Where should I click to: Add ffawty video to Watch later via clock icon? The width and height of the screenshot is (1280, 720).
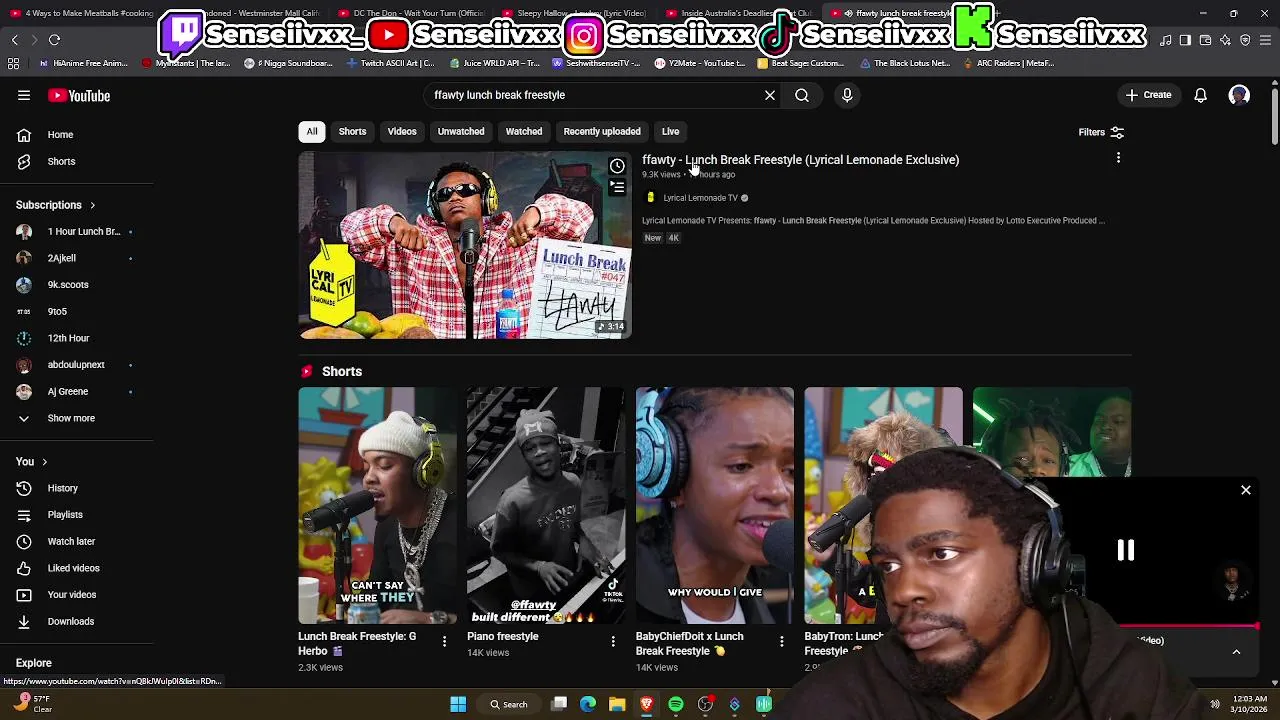(x=617, y=166)
